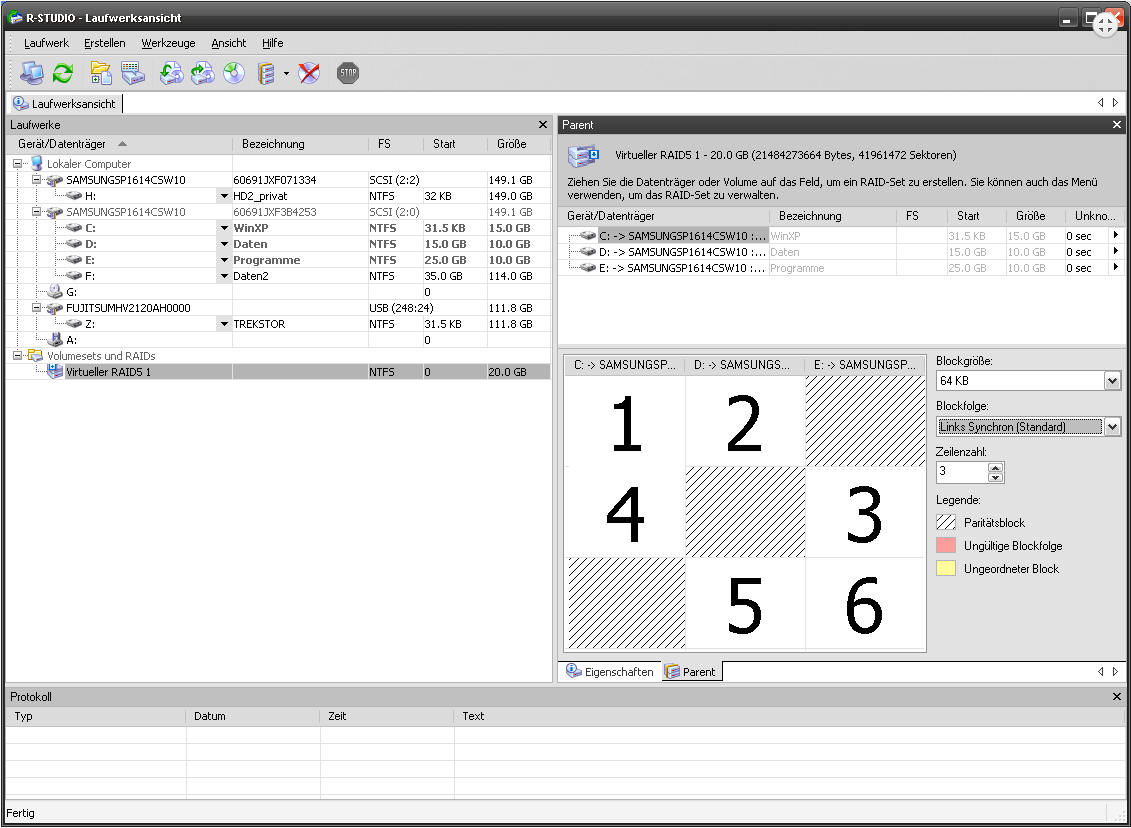Open the Blockfolge combo box
This screenshot has height=828, width=1131.
pyautogui.click(x=1112, y=427)
